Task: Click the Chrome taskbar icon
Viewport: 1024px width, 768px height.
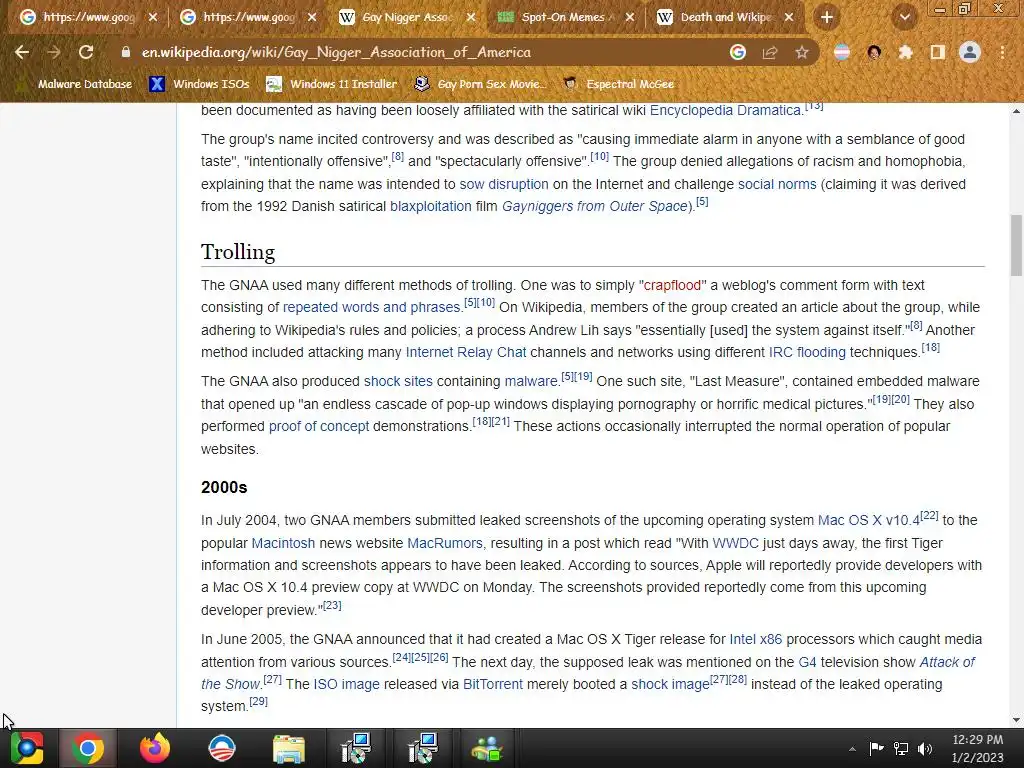Action: pos(88,748)
